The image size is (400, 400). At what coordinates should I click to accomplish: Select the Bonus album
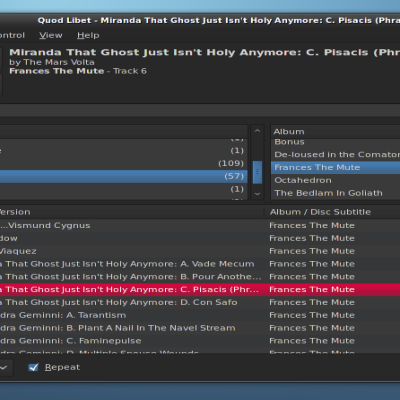pos(335,142)
